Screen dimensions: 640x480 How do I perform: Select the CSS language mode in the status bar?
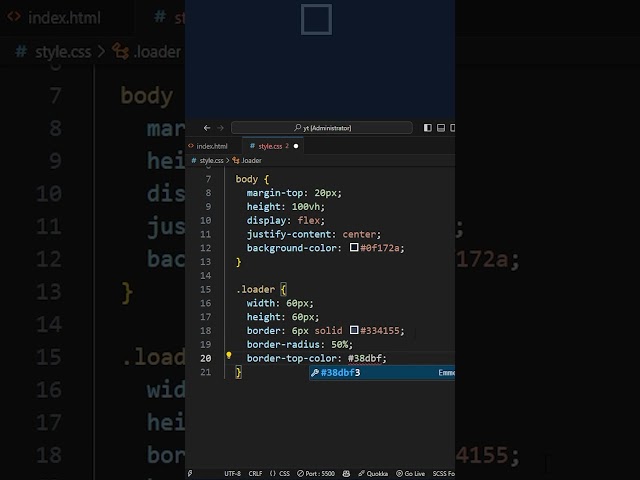click(x=280, y=473)
